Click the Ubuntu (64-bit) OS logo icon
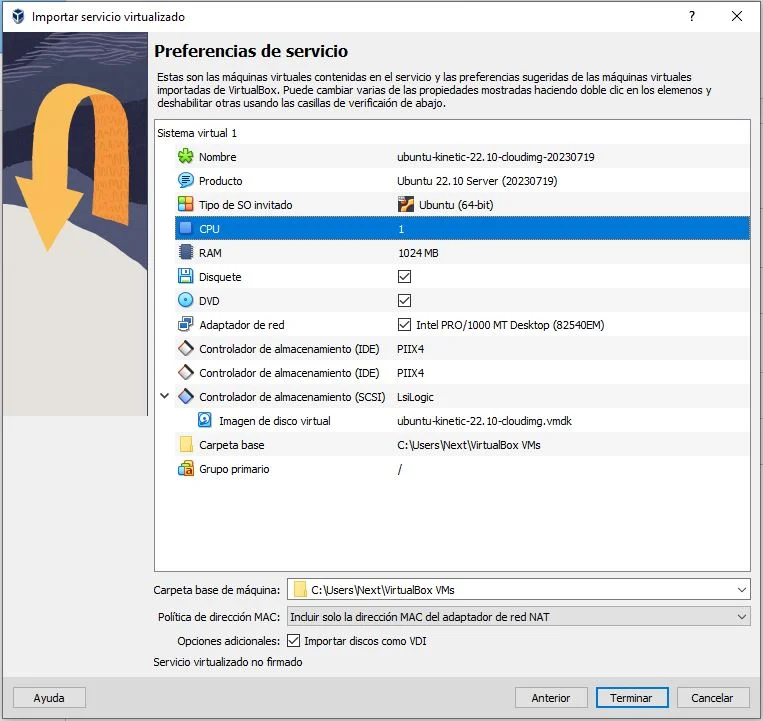The height and width of the screenshot is (721, 763). 405,204
